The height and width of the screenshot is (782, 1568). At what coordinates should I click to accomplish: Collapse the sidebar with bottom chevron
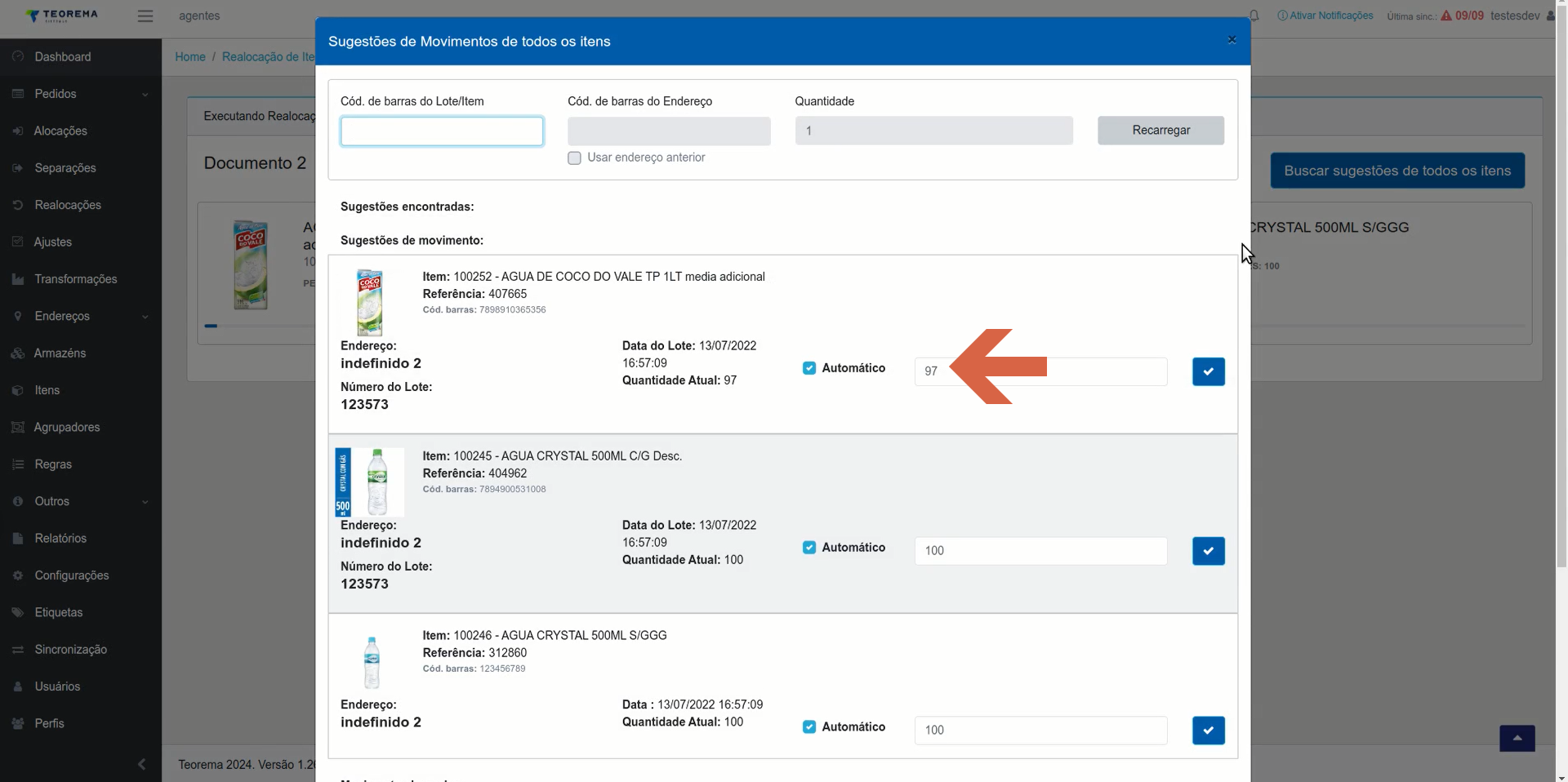click(x=141, y=764)
